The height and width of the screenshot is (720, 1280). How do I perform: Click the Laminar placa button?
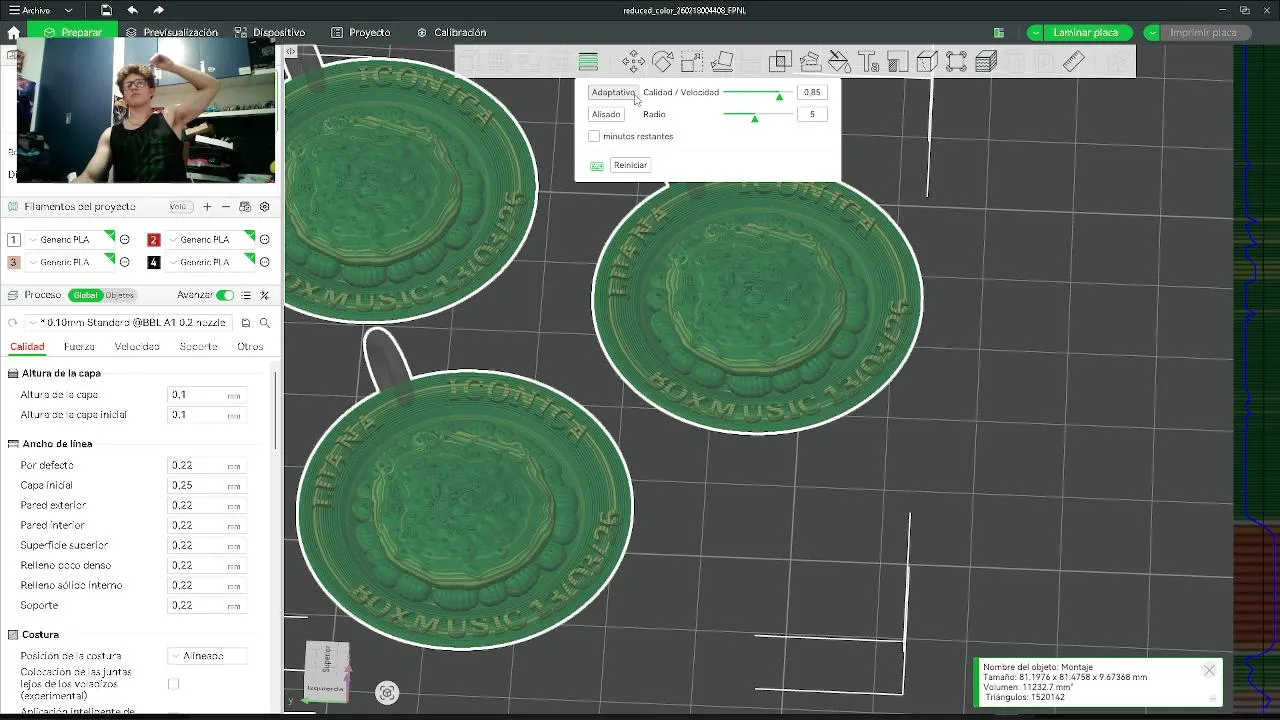(1088, 33)
